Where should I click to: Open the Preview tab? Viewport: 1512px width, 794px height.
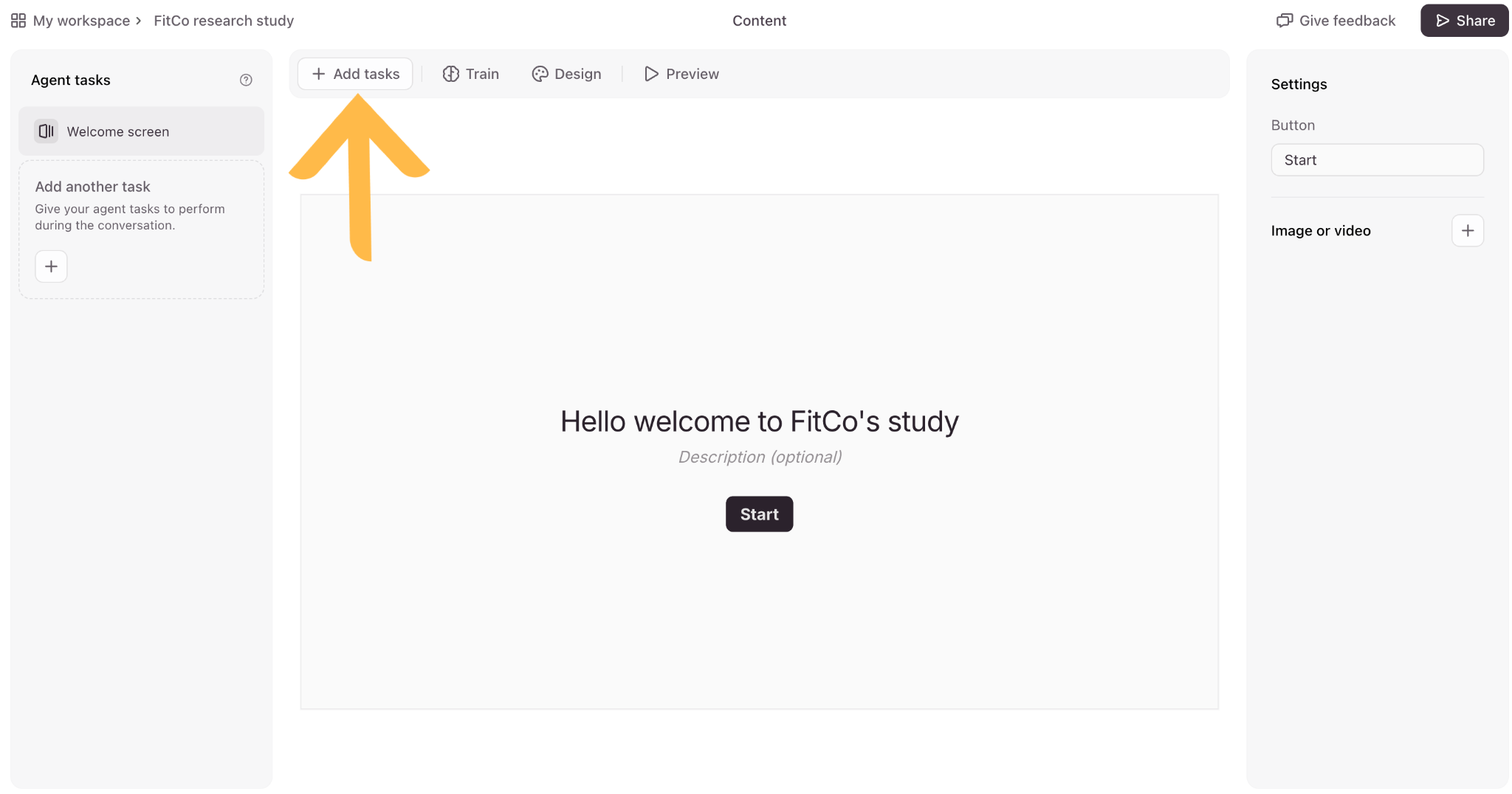pyautogui.click(x=681, y=74)
